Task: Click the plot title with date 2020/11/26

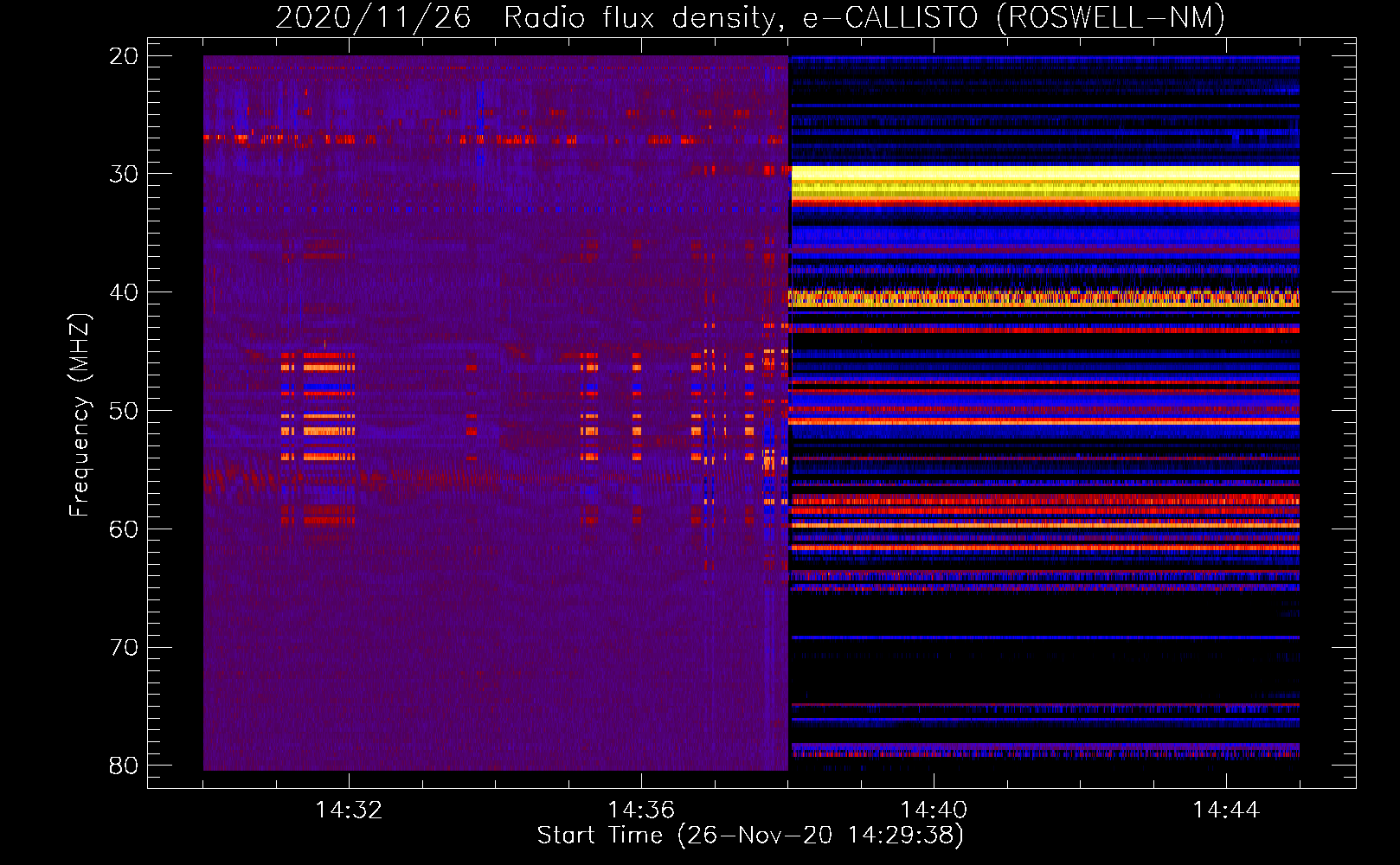Action: click(x=750, y=17)
